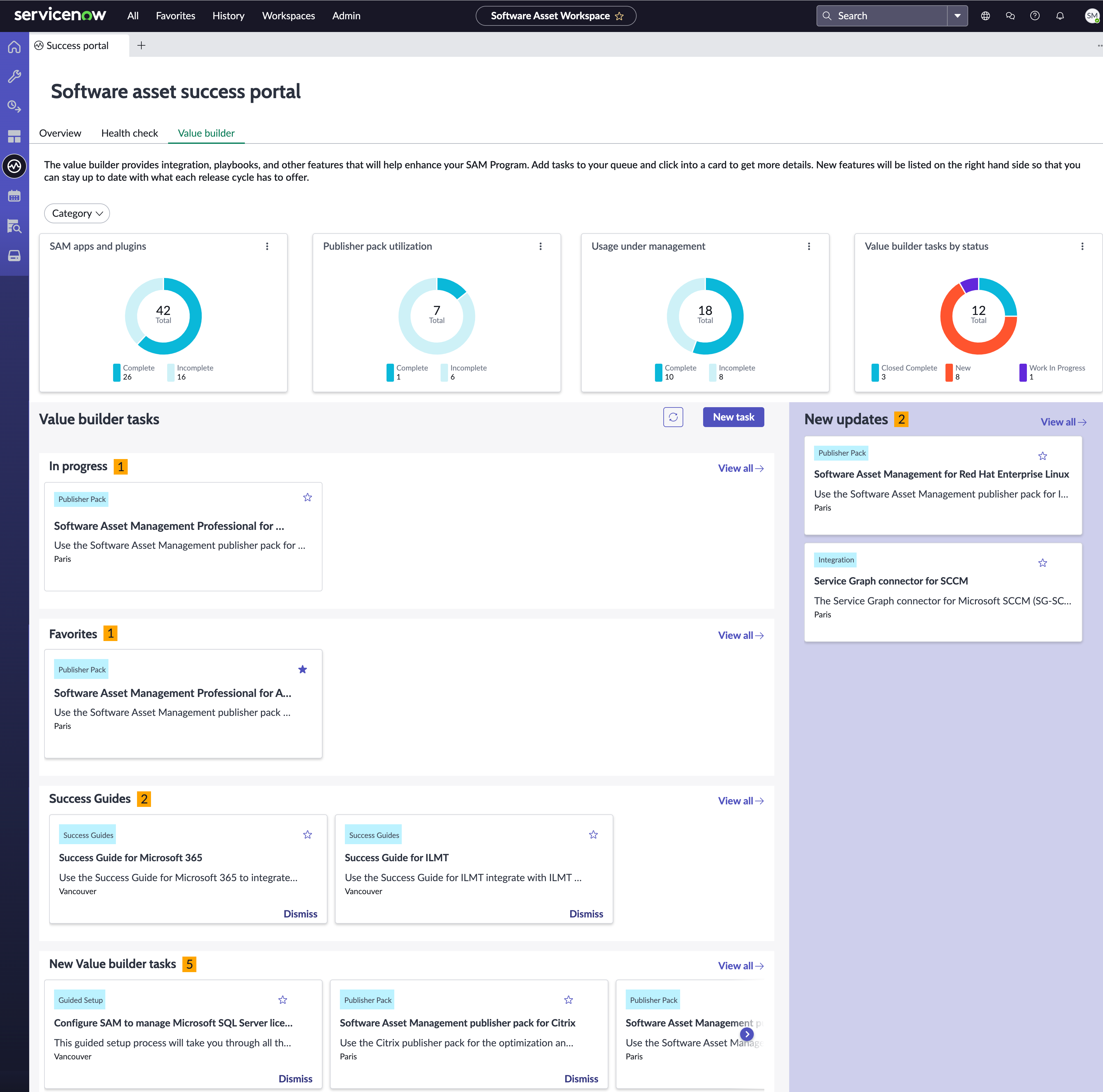Viewport: 1103px width, 1092px height.
Task: Open the notifications bell
Action: (1060, 16)
